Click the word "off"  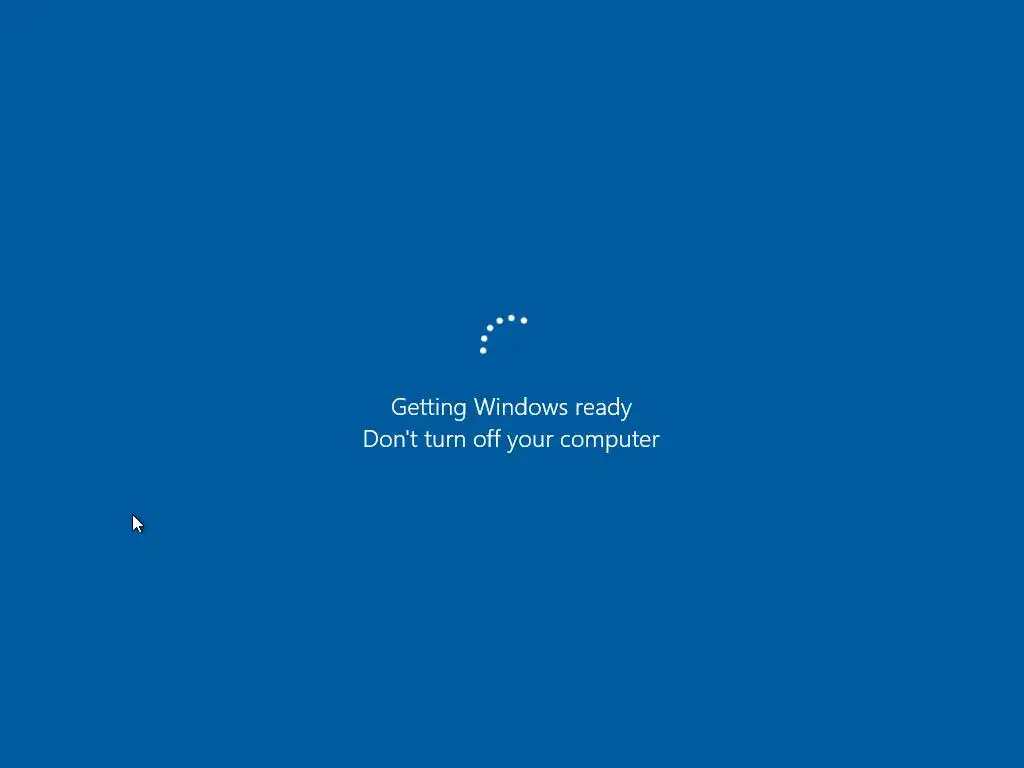pyautogui.click(x=487, y=438)
